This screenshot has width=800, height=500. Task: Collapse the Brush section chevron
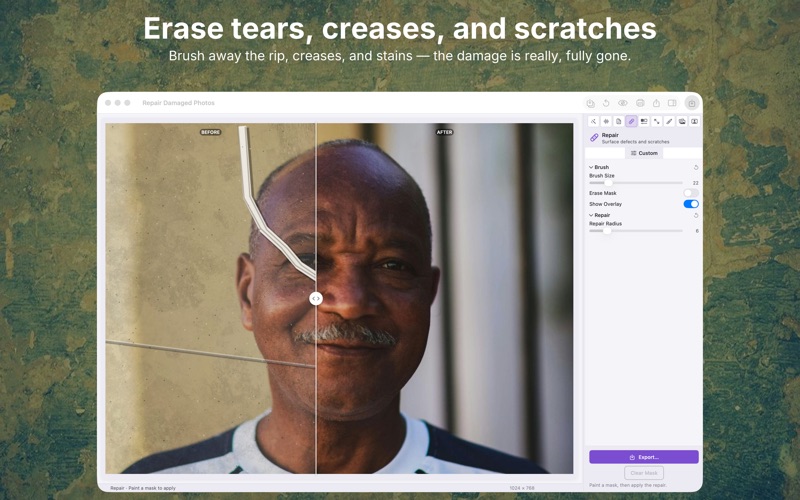[591, 167]
